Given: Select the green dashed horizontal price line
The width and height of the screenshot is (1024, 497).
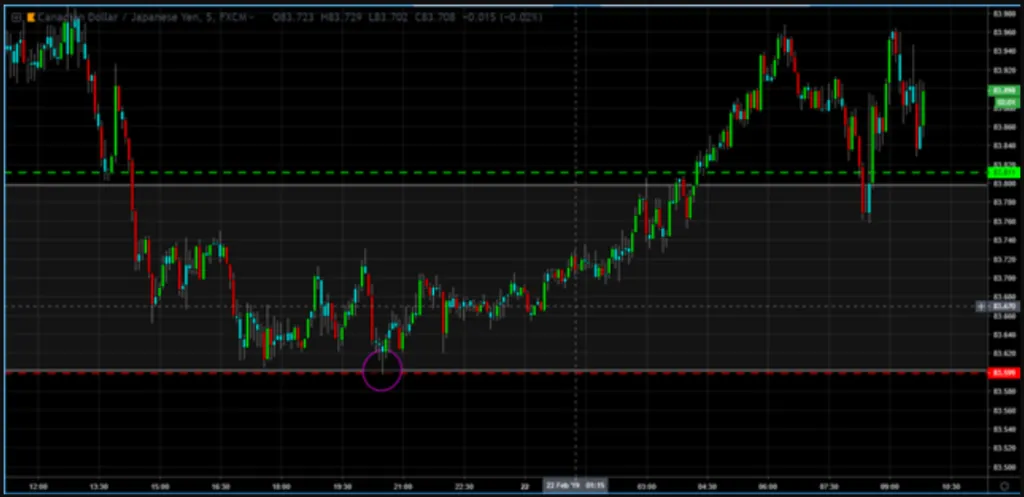Looking at the screenshot, I should click(496, 173).
